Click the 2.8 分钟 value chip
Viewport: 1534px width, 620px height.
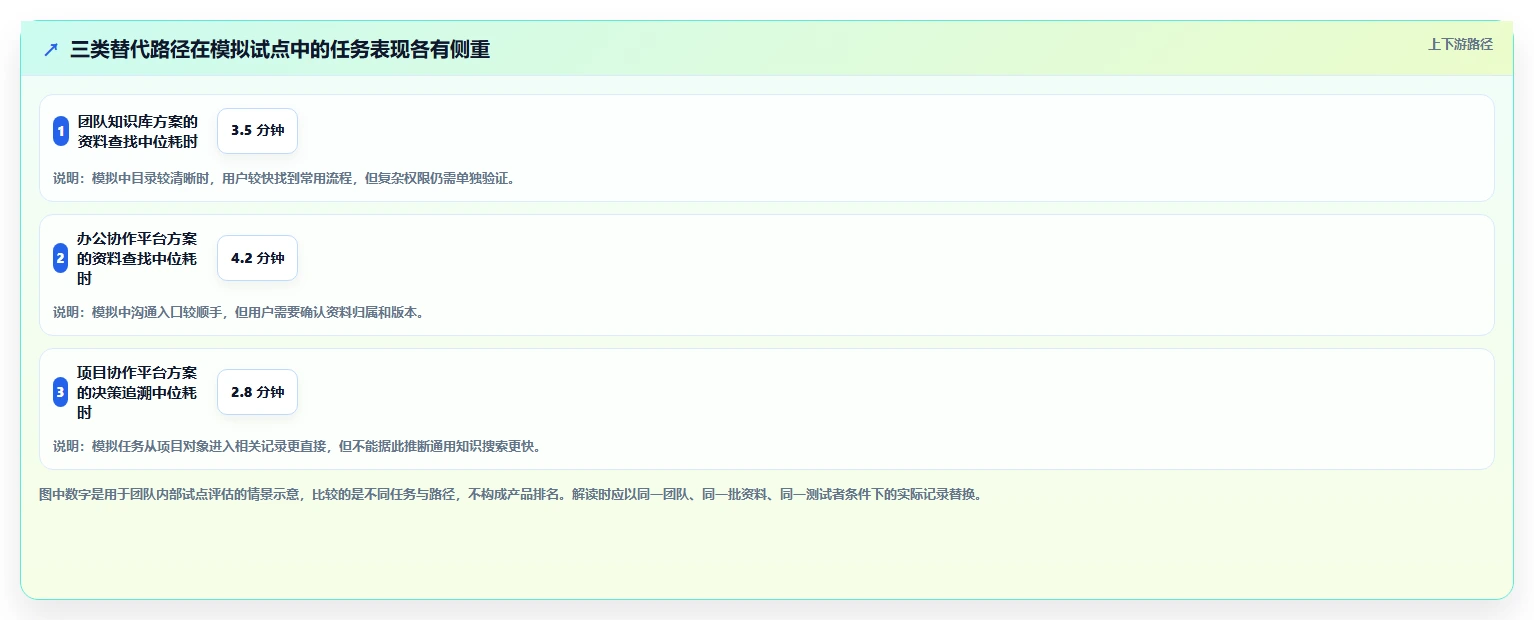[257, 392]
